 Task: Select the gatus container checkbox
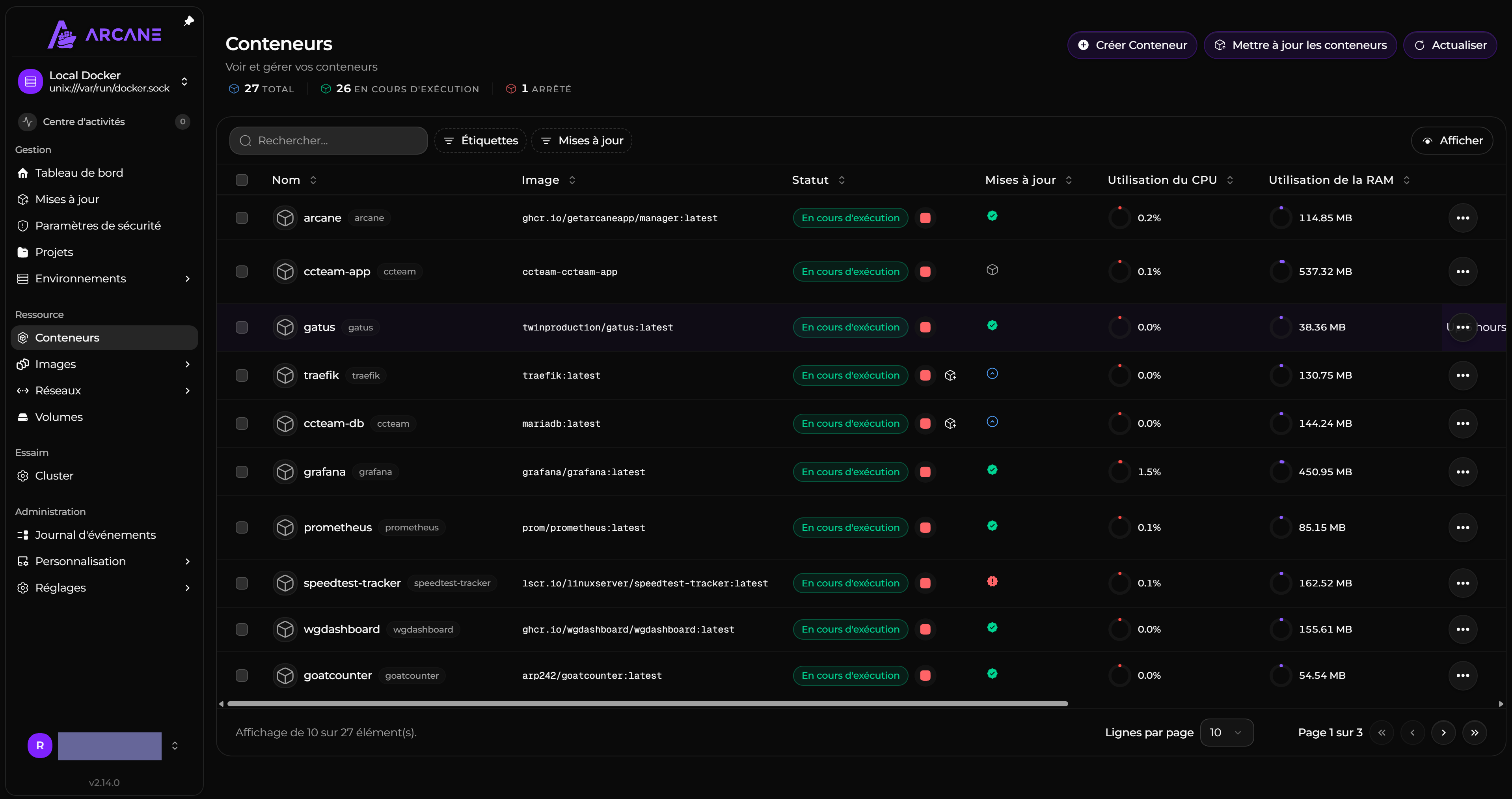pos(242,327)
